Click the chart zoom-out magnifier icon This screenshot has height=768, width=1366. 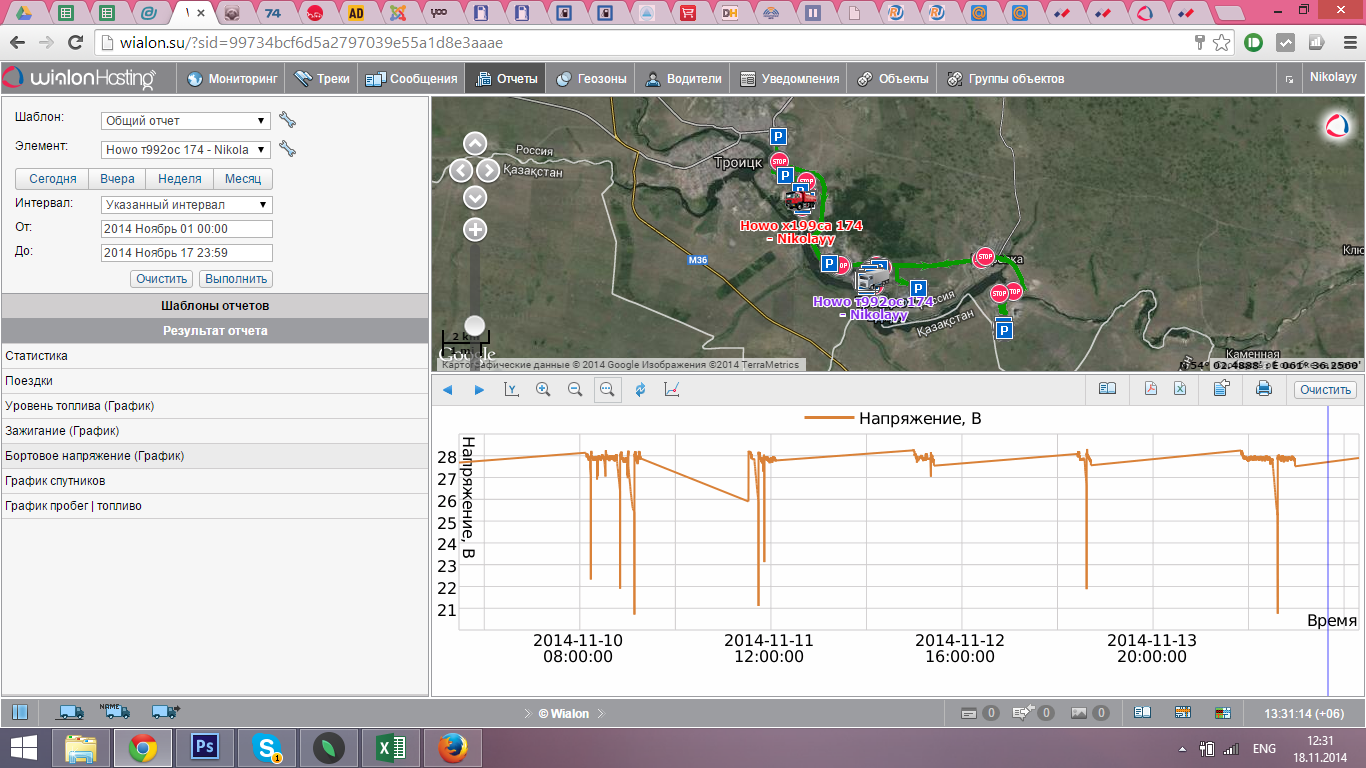[x=575, y=390]
